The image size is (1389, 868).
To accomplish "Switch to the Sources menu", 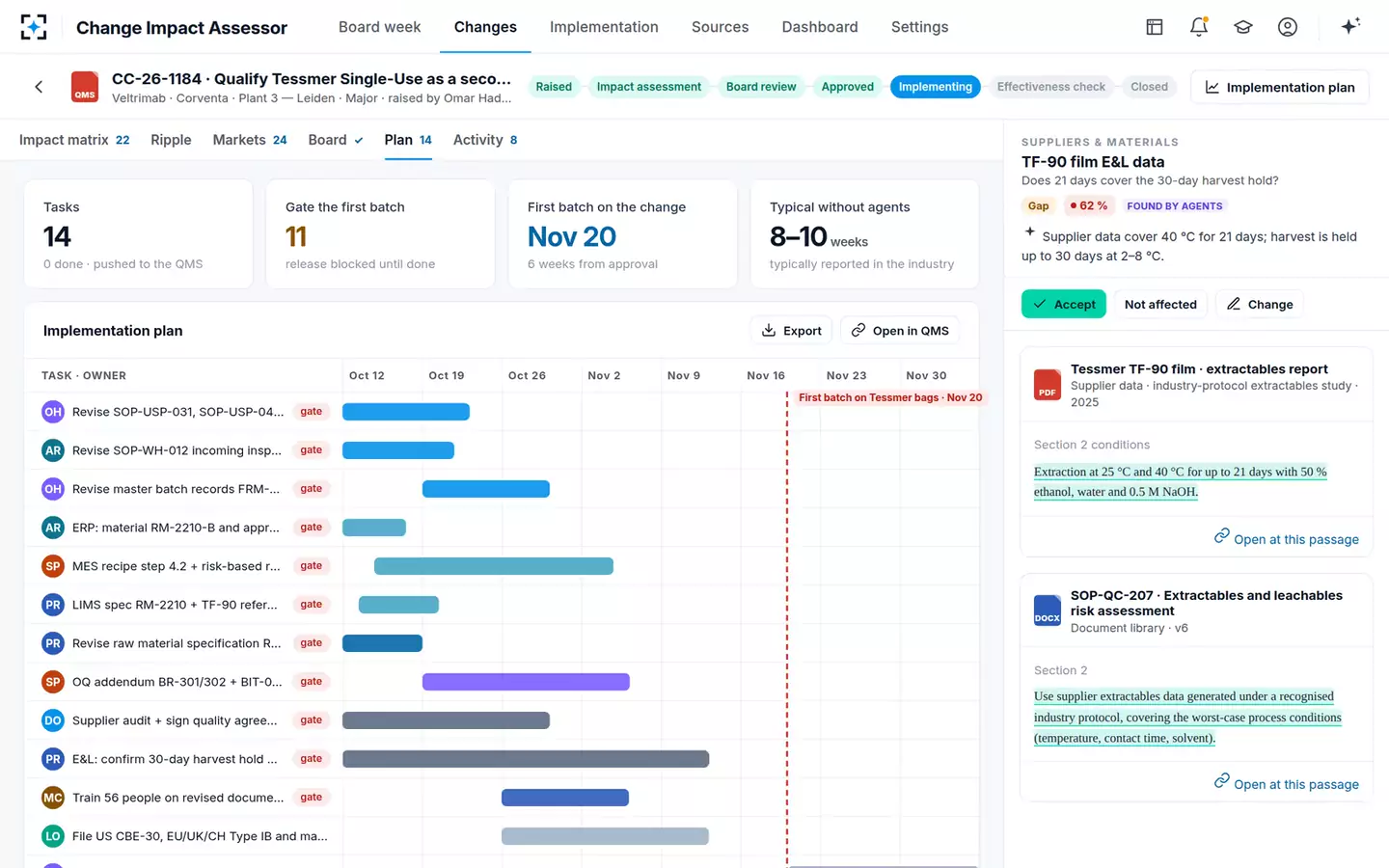I will [720, 27].
